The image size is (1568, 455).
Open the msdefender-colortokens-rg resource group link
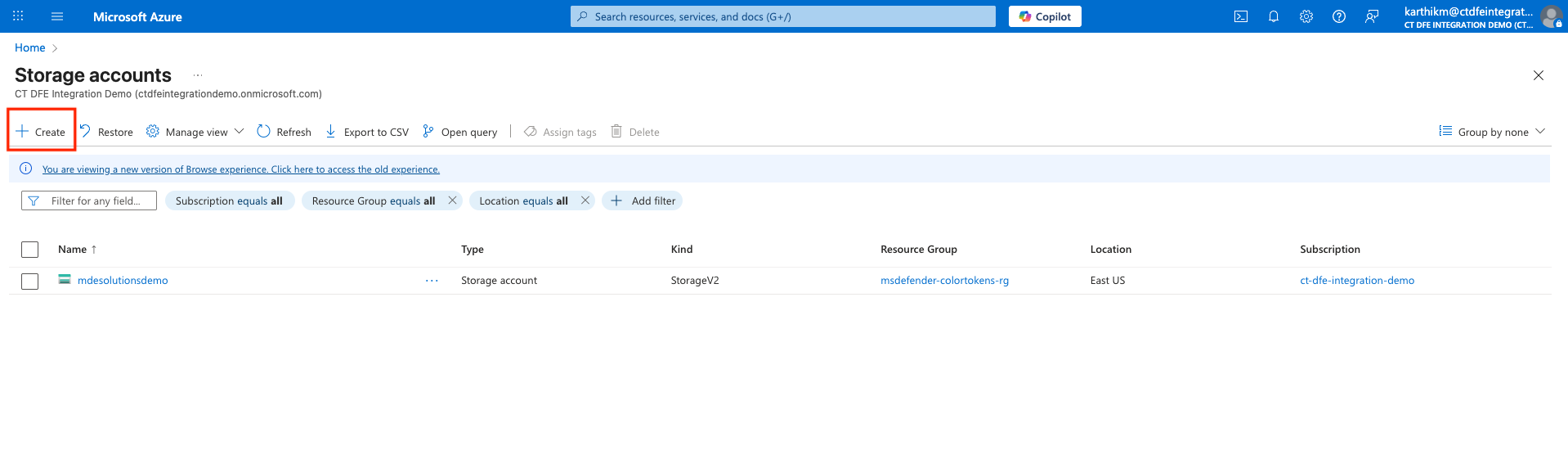[x=944, y=281]
